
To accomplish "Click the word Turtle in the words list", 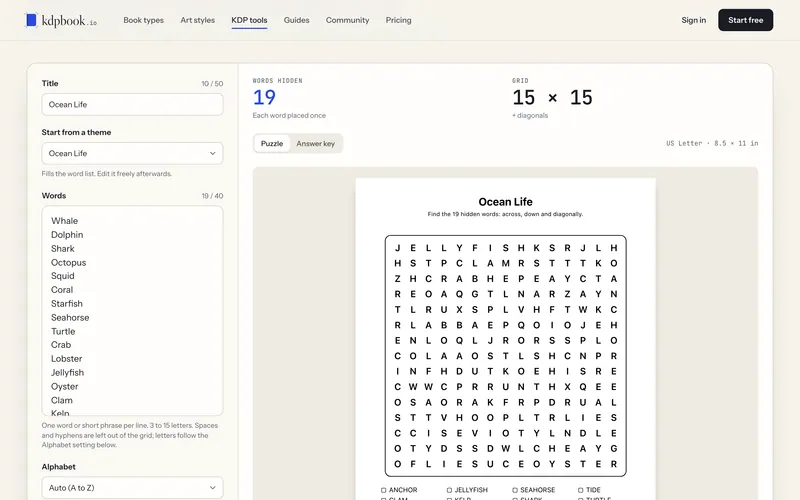I will [x=63, y=331].
